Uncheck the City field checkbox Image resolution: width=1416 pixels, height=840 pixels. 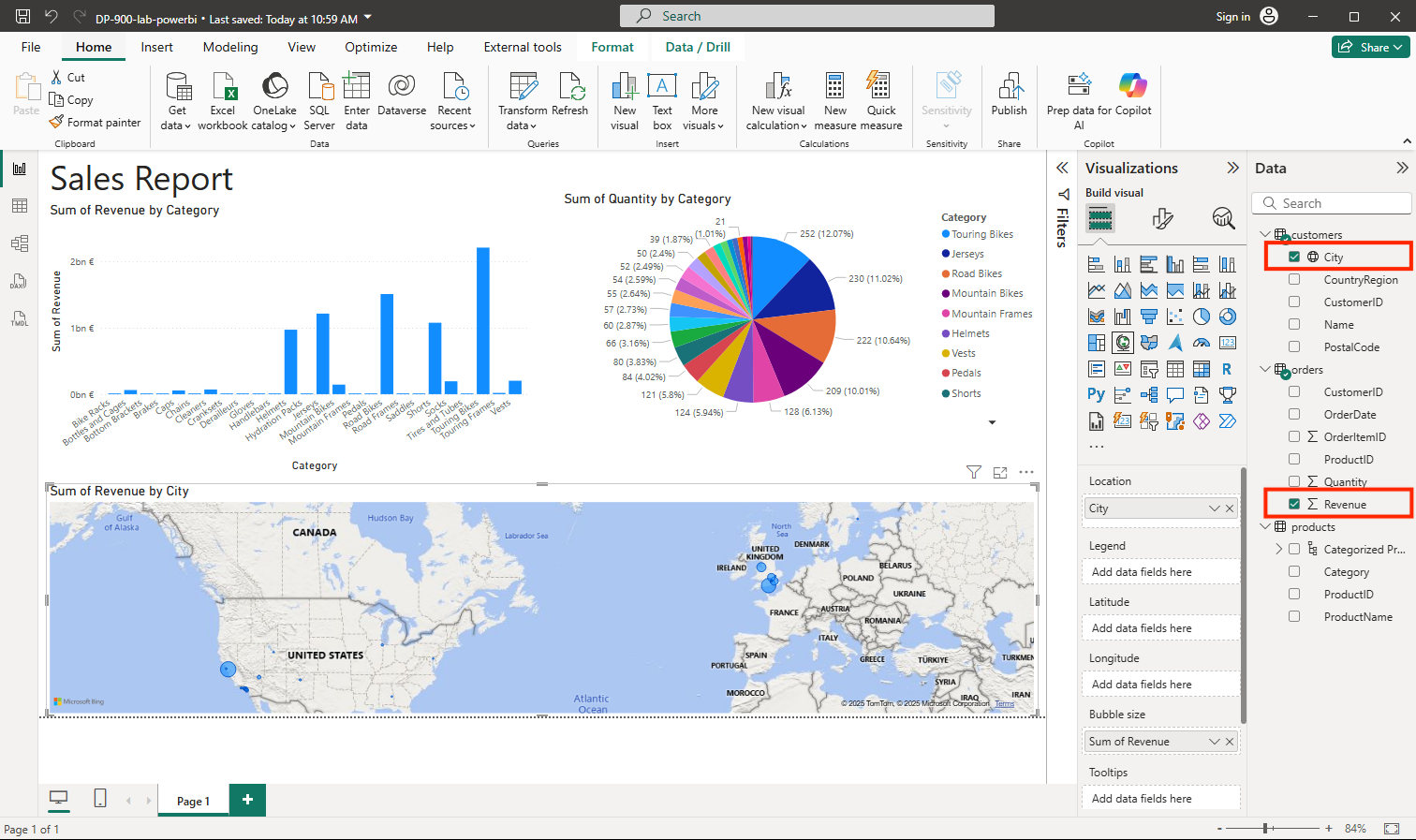coord(1294,257)
